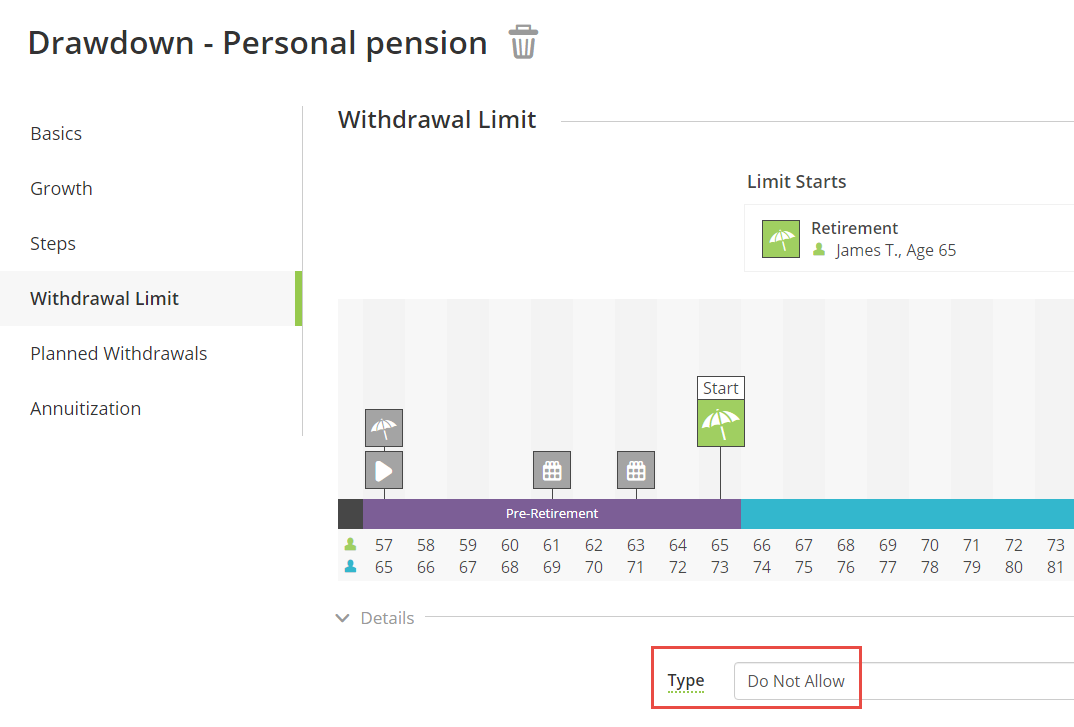Viewport: 1074px width, 727px height.
Task: Open the Annuitization section
Action: click(86, 408)
